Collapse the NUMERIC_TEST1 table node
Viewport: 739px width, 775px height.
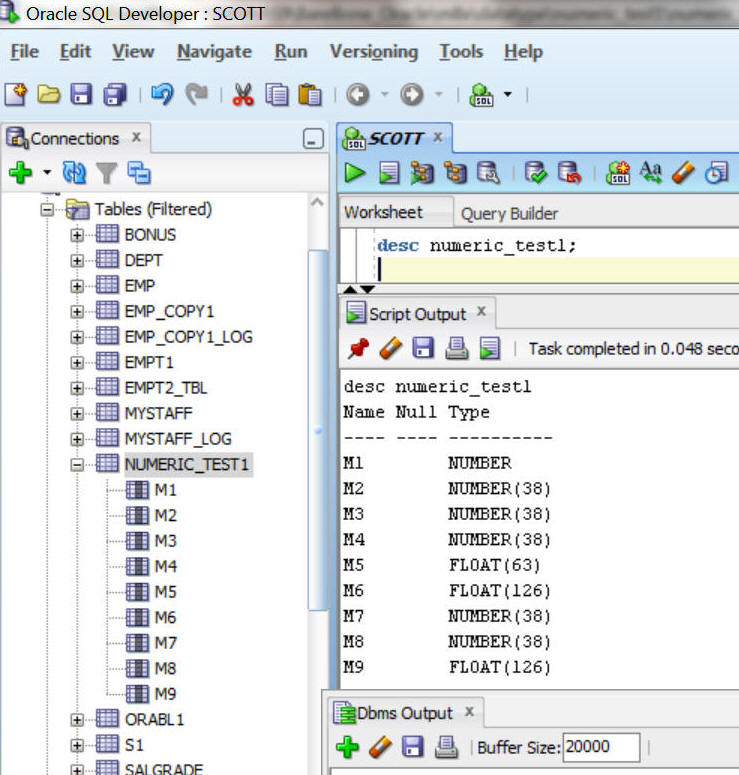pyautogui.click(x=77, y=465)
